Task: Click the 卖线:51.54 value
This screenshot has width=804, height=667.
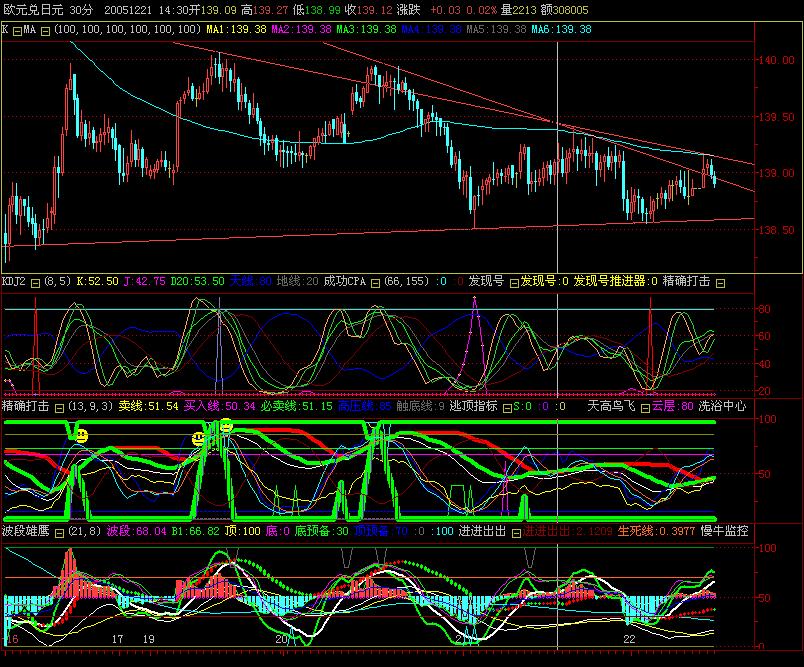Action: (x=148, y=406)
